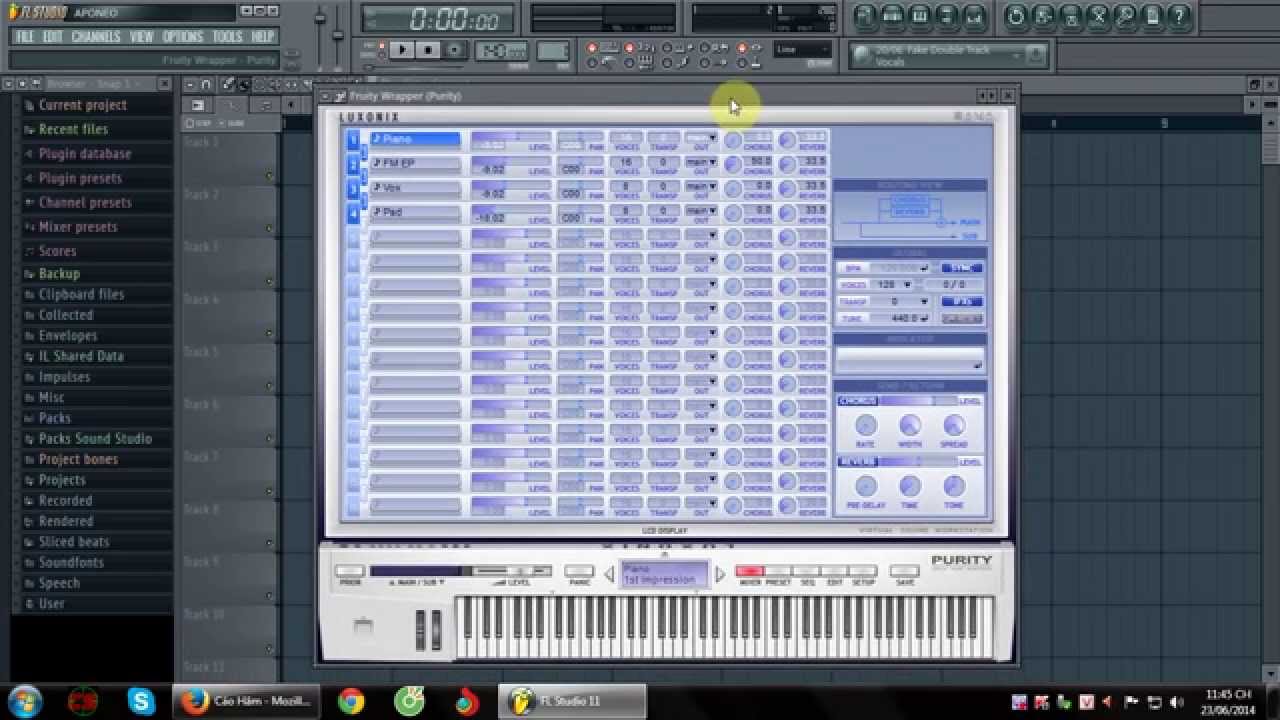Open the VIEW menu
This screenshot has width=1280, height=720.
(142, 37)
